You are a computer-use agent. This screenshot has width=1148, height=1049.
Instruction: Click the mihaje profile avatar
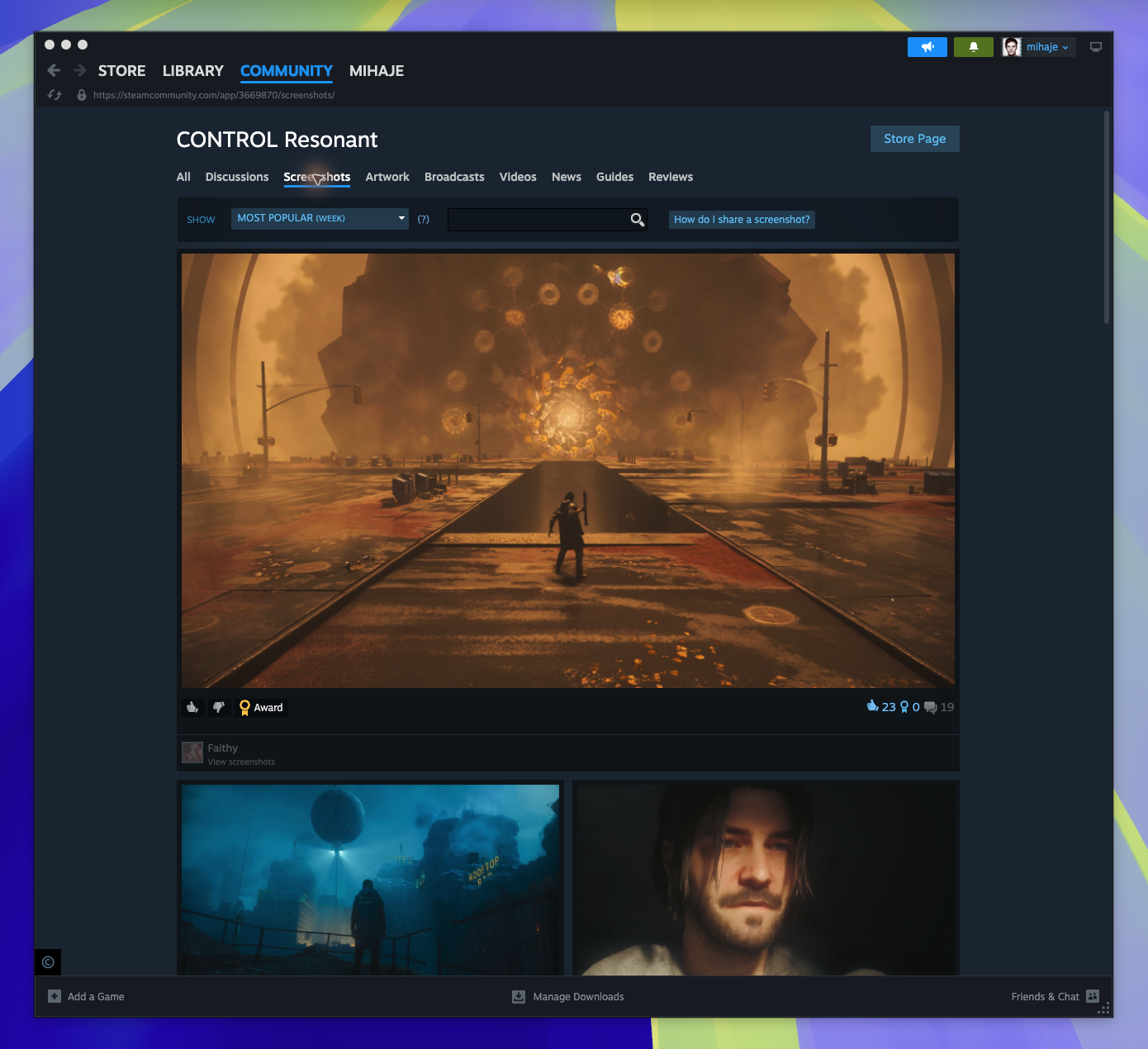pyautogui.click(x=1012, y=47)
